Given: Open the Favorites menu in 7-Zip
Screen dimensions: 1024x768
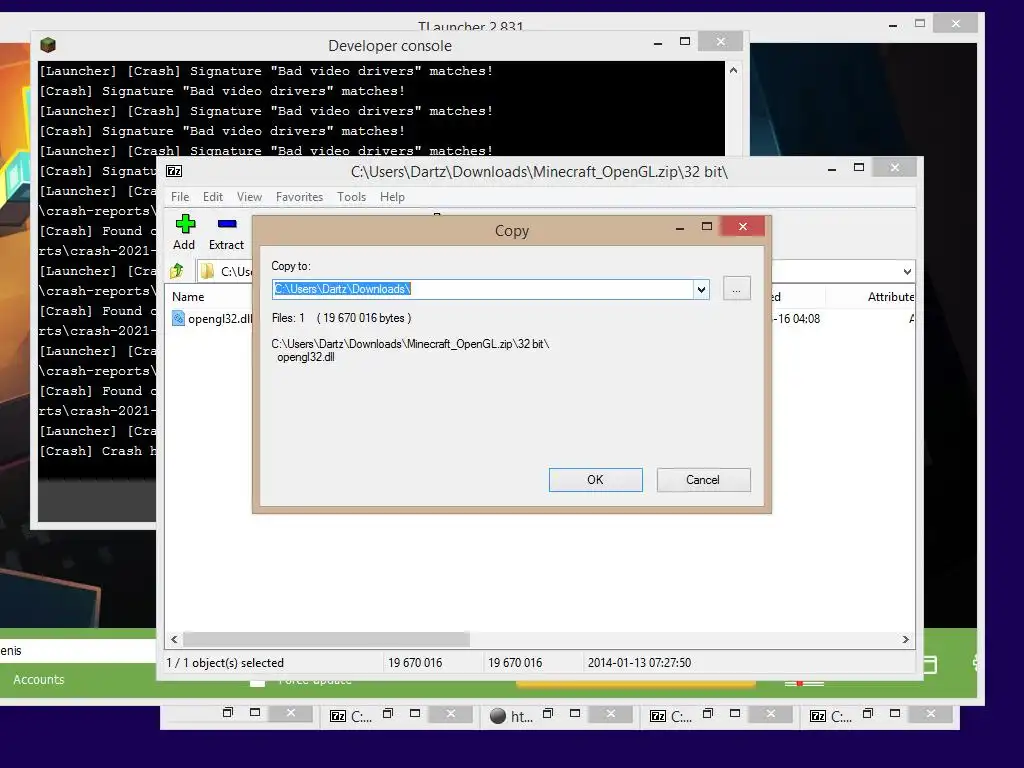Looking at the screenshot, I should (x=299, y=197).
